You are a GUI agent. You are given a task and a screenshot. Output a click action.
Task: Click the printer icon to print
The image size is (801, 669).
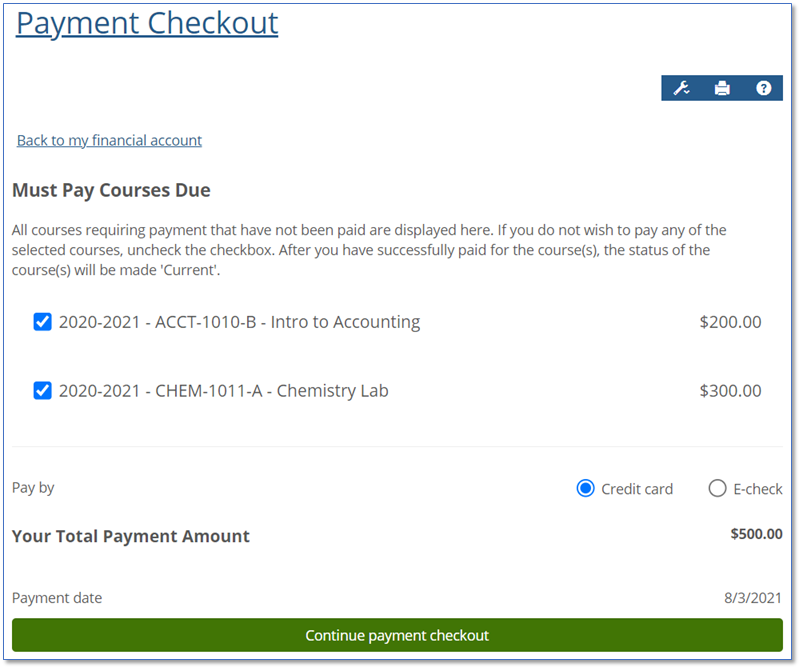(722, 88)
